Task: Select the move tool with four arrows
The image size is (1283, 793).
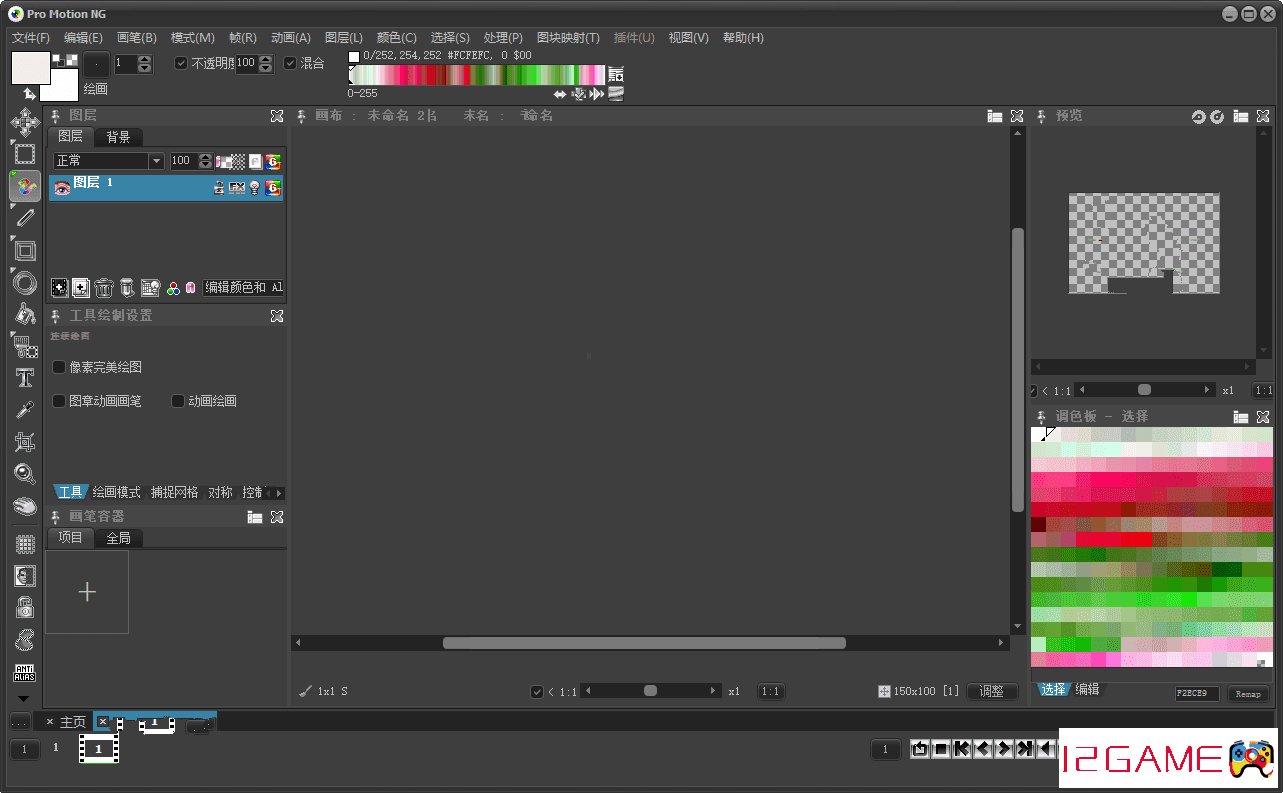Action: [25, 123]
